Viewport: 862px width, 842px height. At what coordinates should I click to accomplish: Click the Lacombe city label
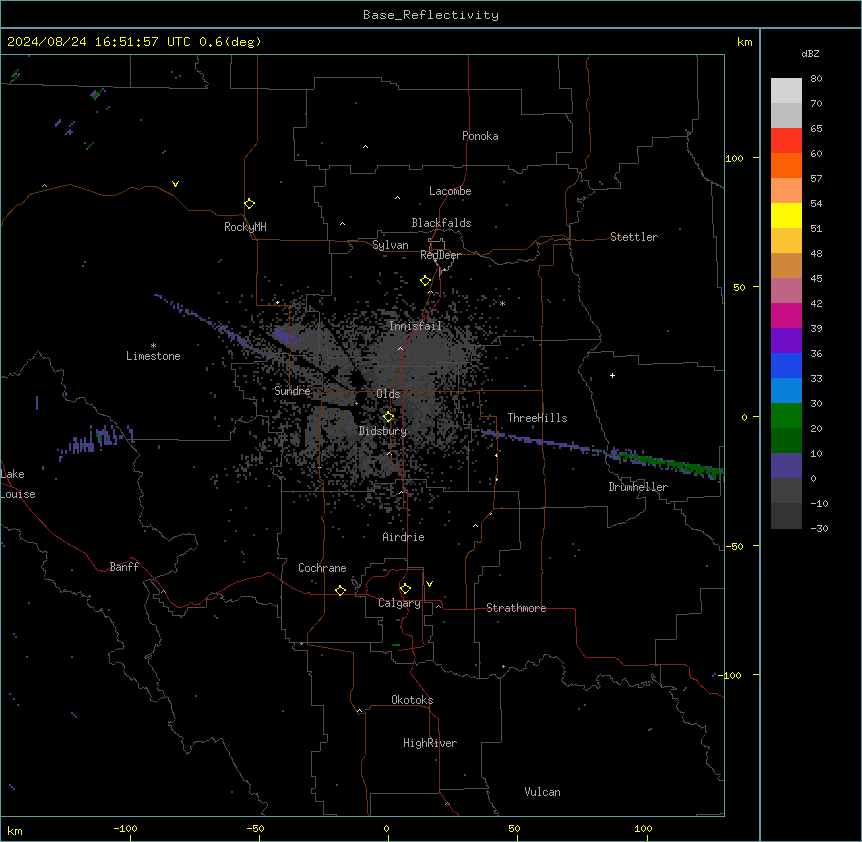coord(450,191)
